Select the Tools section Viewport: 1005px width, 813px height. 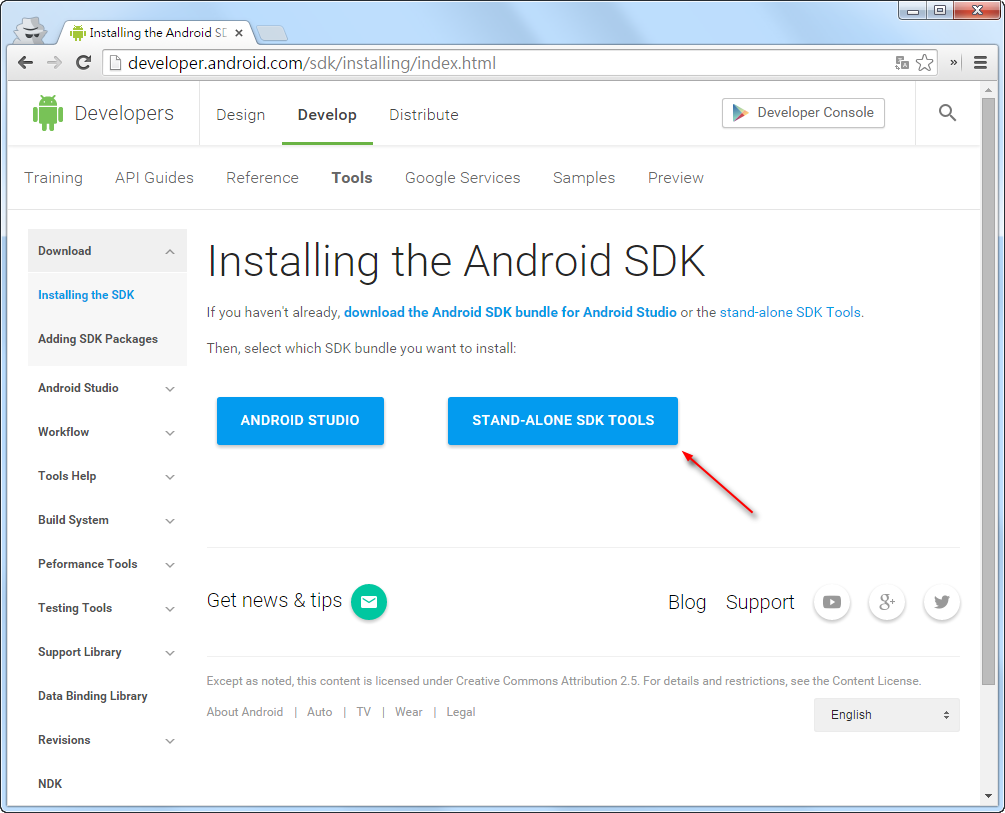[x=352, y=178]
